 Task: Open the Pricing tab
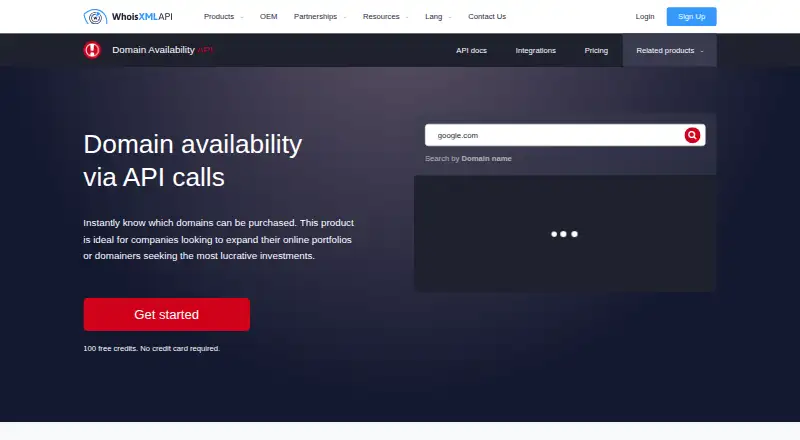click(596, 51)
